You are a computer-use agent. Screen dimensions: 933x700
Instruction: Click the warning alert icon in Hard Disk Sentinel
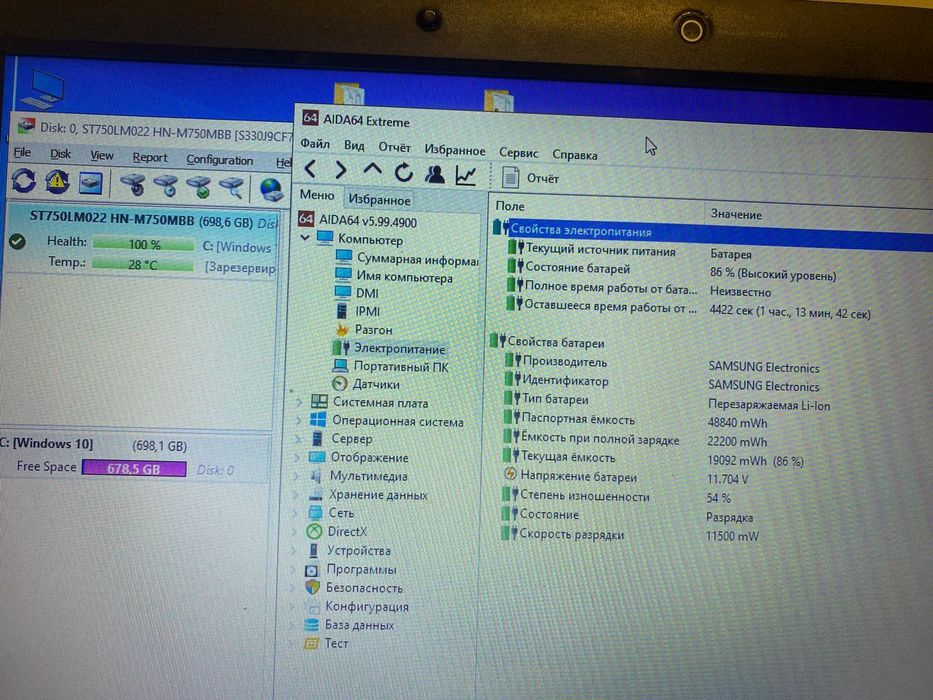57,182
